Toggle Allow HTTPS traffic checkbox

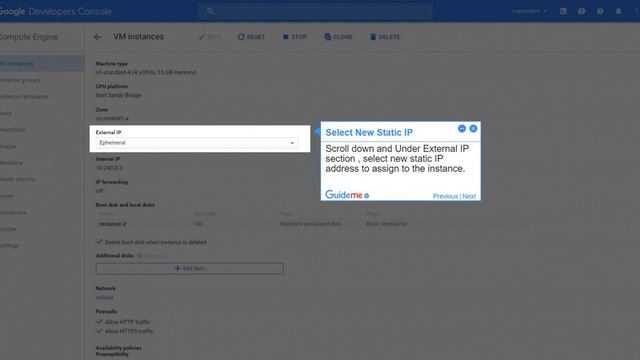(x=99, y=331)
